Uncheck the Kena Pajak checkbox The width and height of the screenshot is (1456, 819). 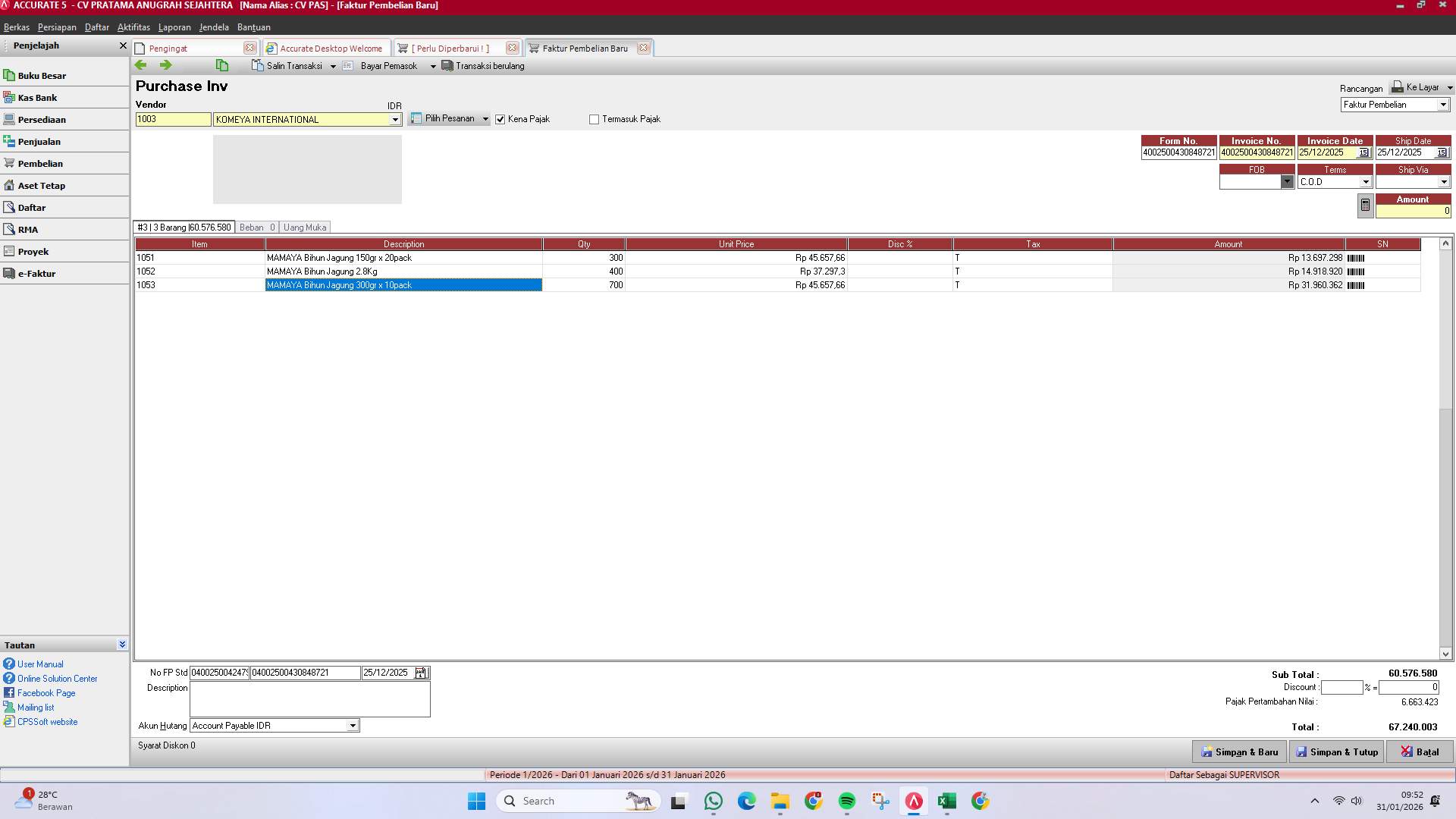tap(500, 119)
